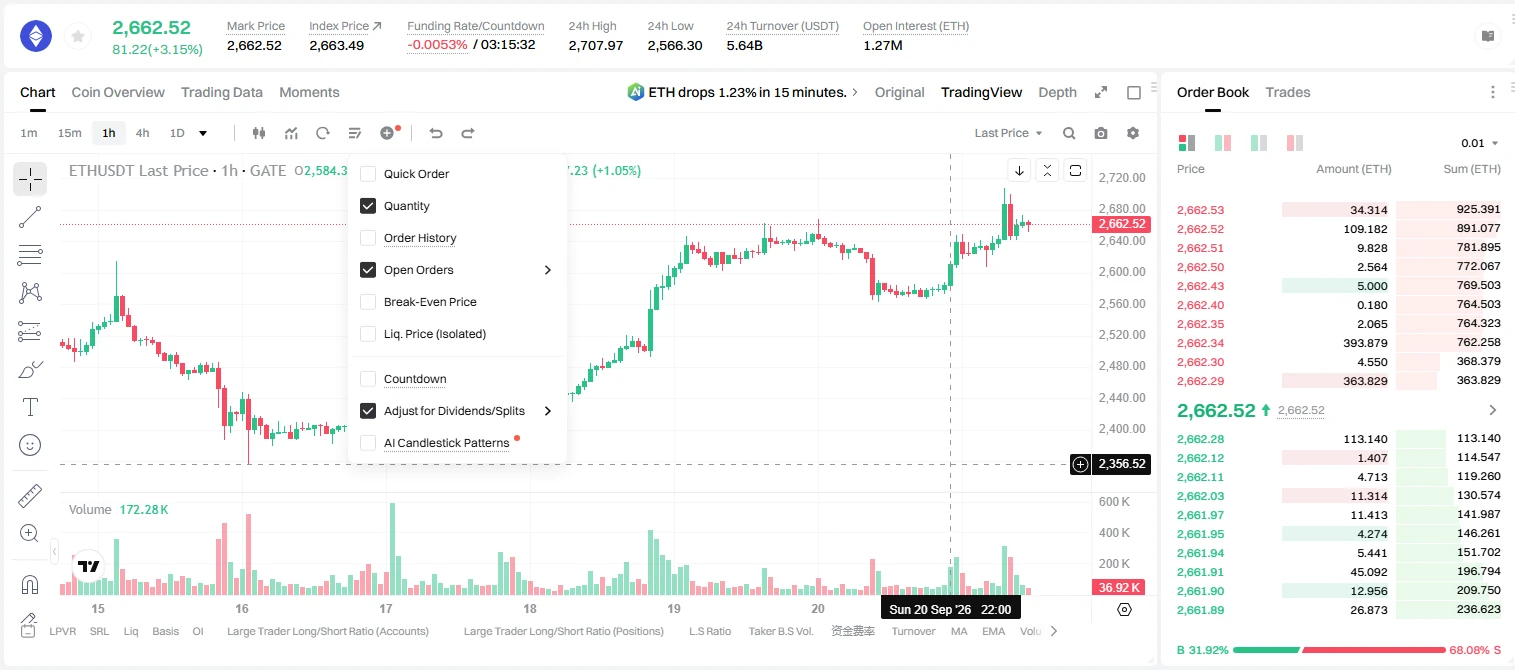Uncheck Adjust for Dividends/Splits
Screen dimensions: 1515x670
click(x=368, y=411)
